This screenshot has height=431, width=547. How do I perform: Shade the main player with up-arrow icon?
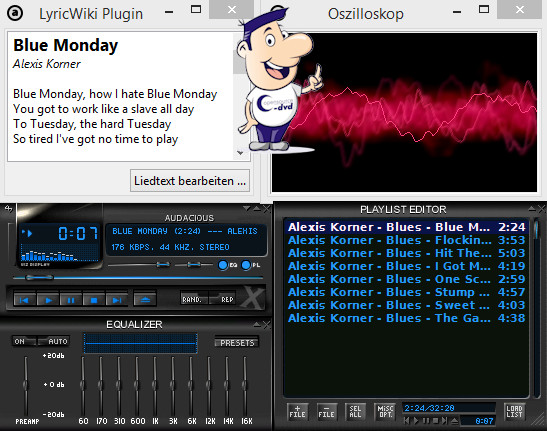(x=256, y=209)
